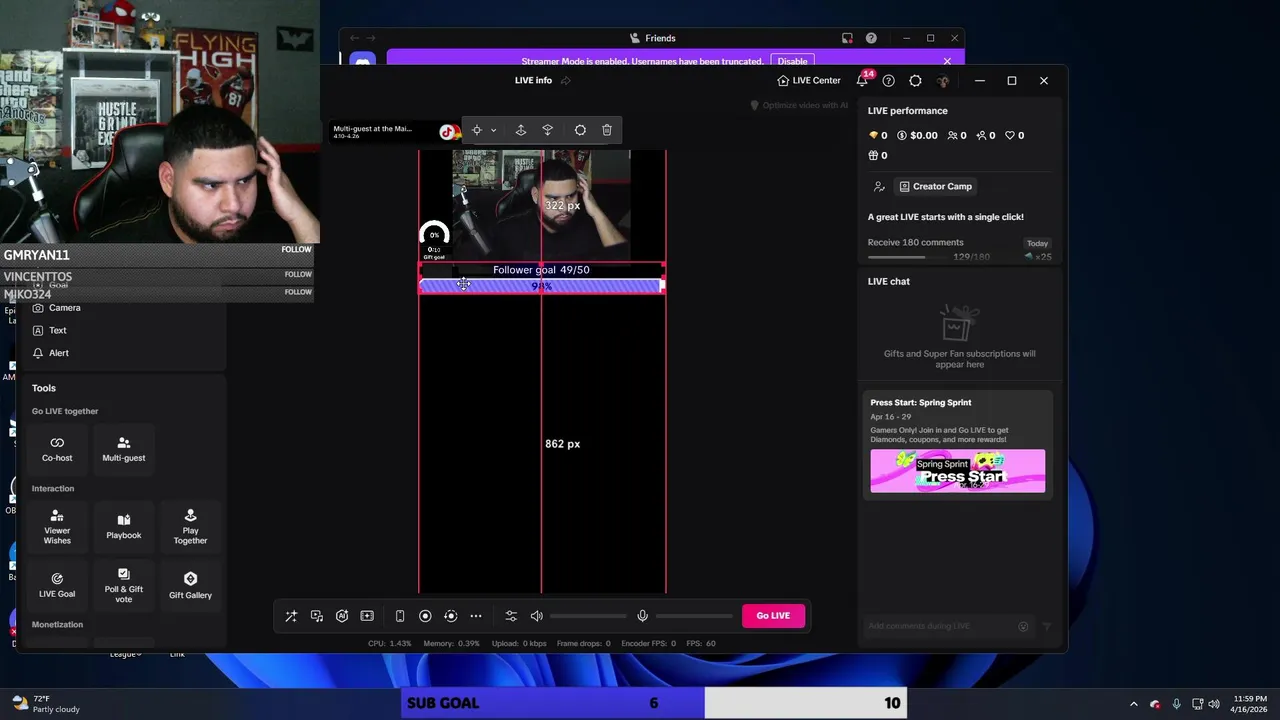Open LIVE Goal tool
This screenshot has height=720, width=1280.
pyautogui.click(x=57, y=585)
